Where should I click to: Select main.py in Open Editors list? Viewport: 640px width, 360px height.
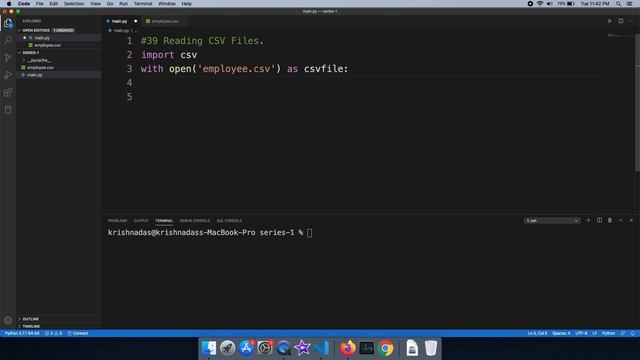(59, 38)
